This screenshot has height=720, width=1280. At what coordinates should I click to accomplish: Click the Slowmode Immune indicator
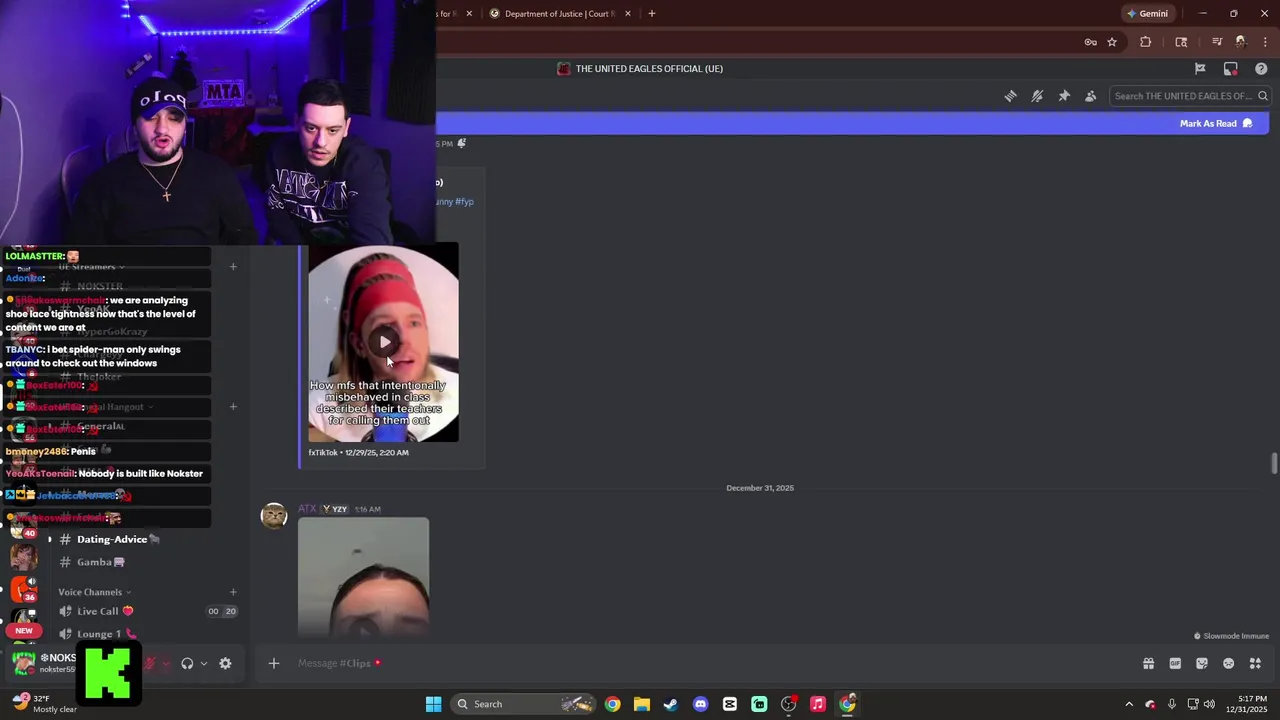click(x=1231, y=636)
